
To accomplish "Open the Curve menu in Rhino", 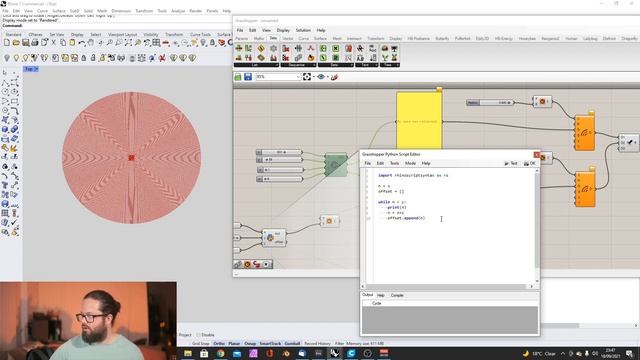I will (x=42, y=11).
